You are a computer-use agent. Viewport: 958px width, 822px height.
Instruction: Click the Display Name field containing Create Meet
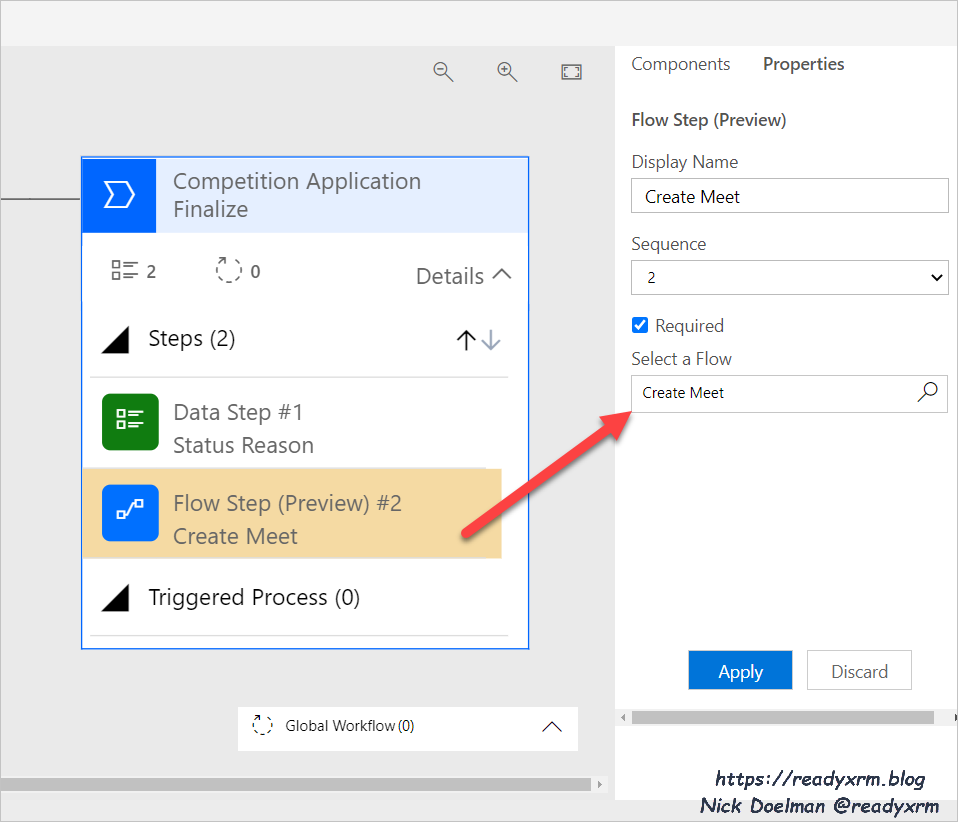click(x=789, y=195)
